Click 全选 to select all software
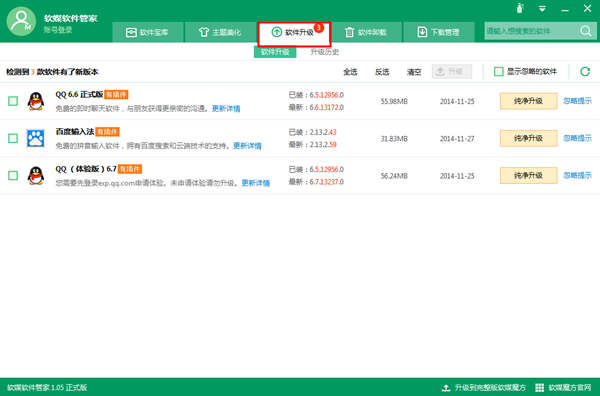This screenshot has height=396, width=600. (350, 72)
